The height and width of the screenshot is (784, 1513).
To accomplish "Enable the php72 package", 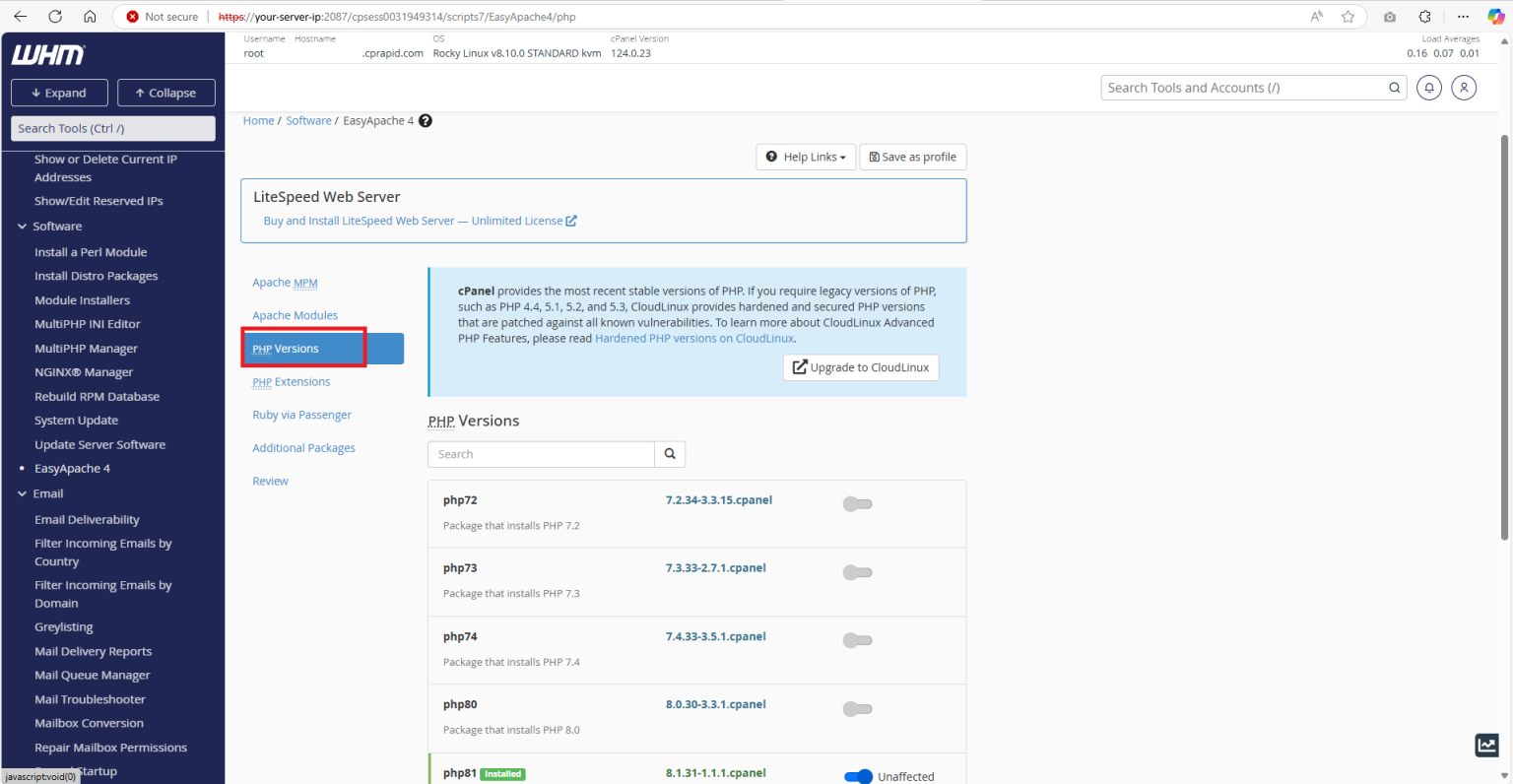I will (857, 503).
